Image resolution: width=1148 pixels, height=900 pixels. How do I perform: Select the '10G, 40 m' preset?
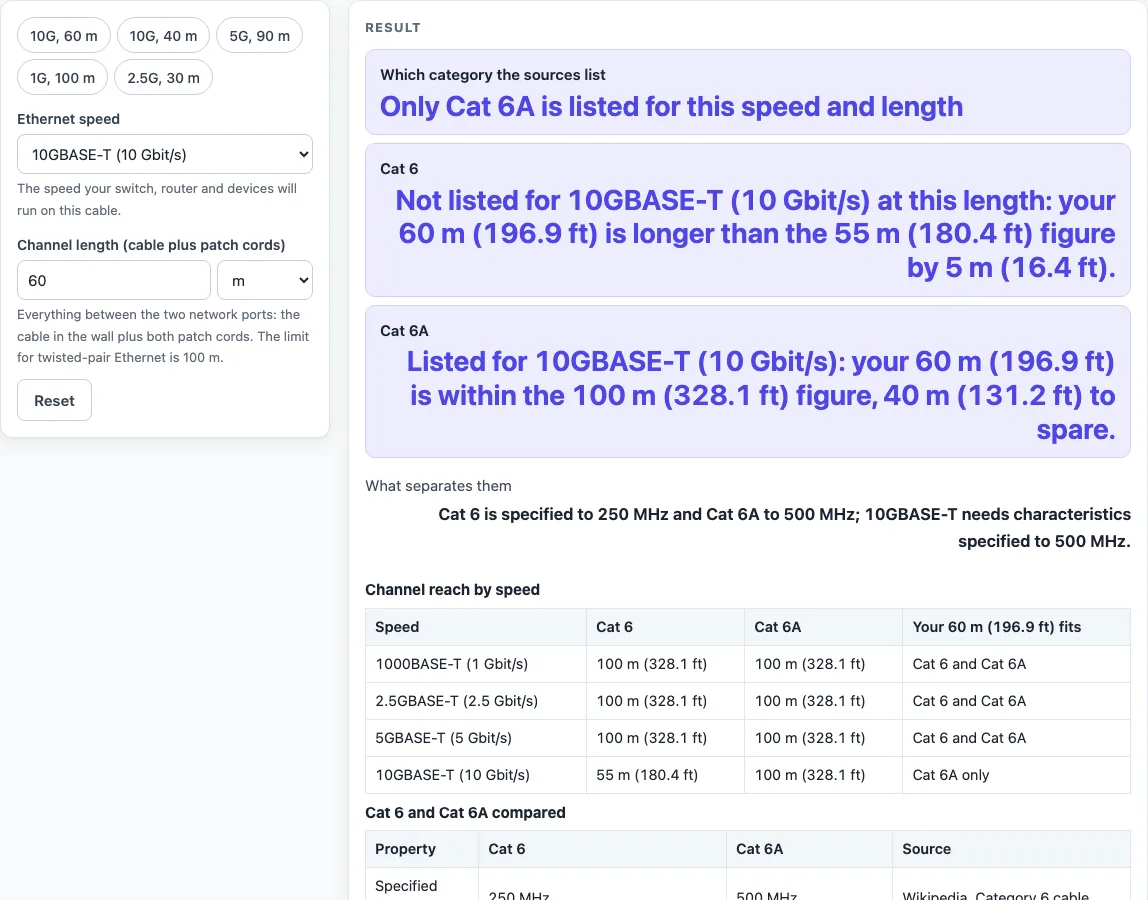pos(163,36)
